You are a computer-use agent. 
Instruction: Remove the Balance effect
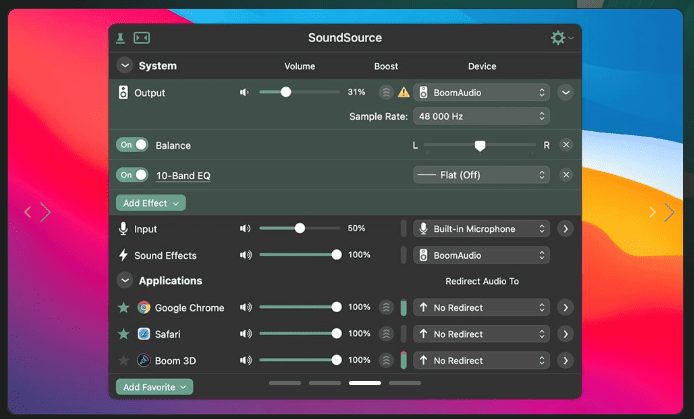(x=566, y=145)
